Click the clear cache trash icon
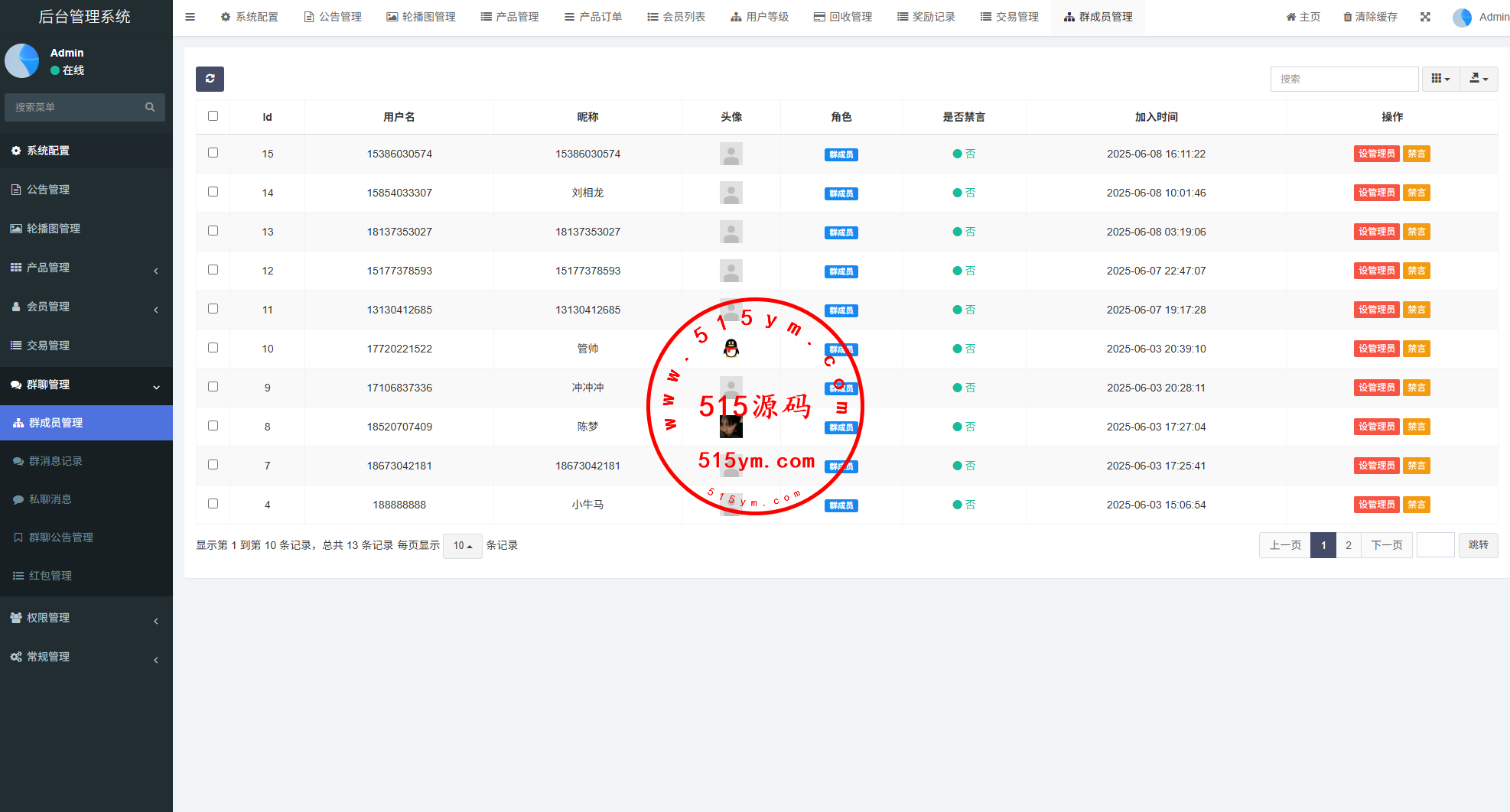This screenshot has height=812, width=1510. (x=1348, y=17)
